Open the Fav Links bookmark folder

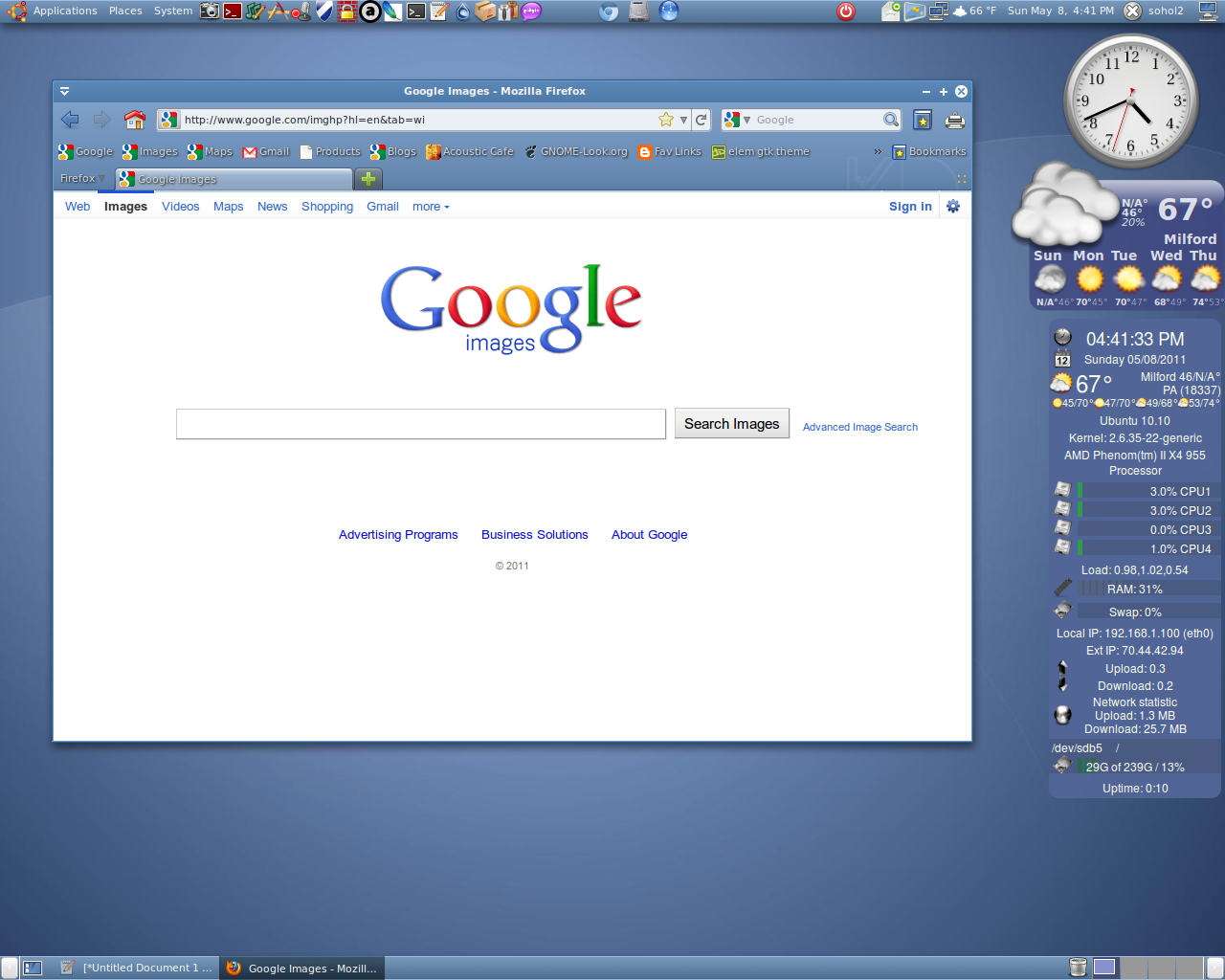(670, 151)
